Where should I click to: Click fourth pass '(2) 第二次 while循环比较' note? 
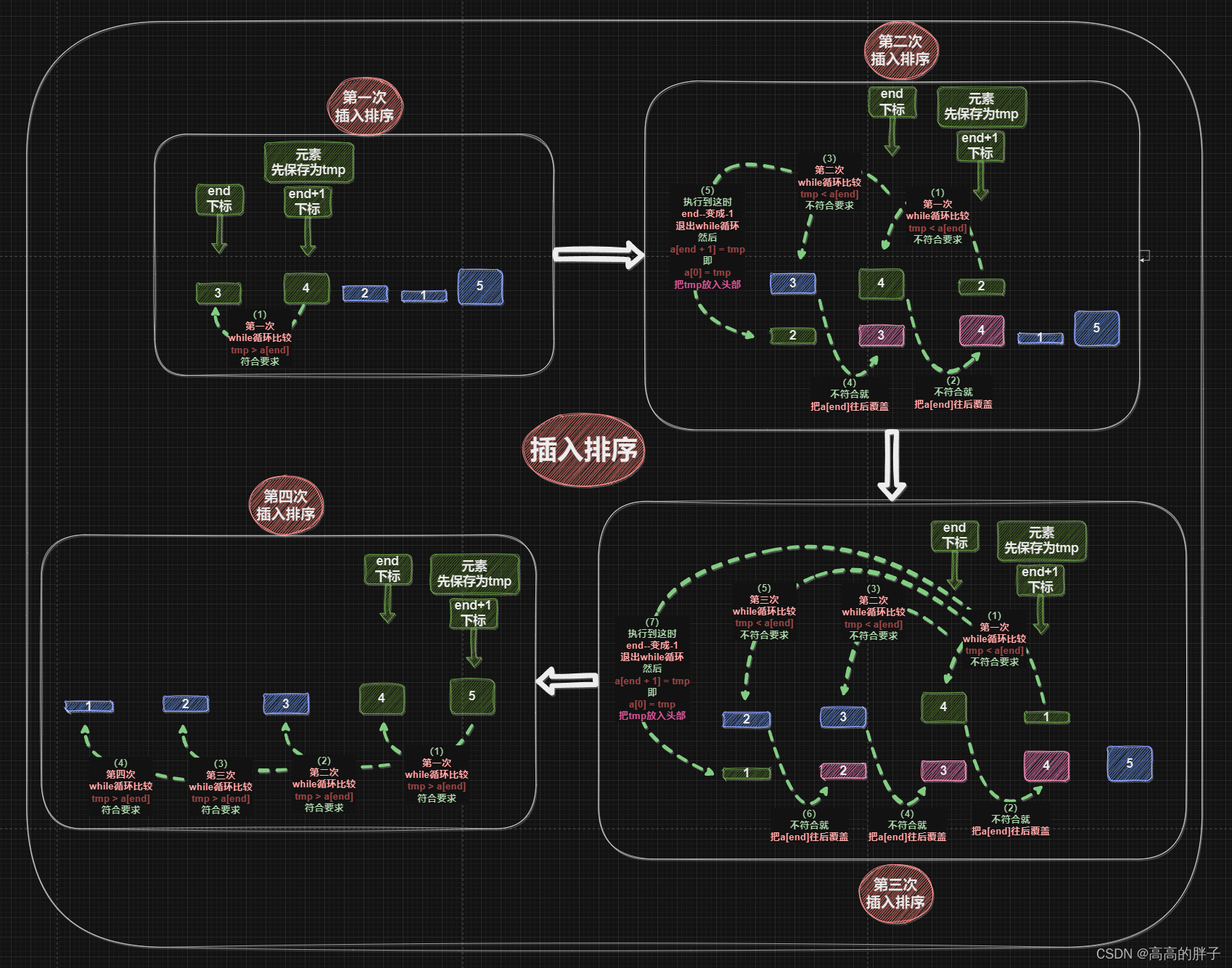(324, 785)
